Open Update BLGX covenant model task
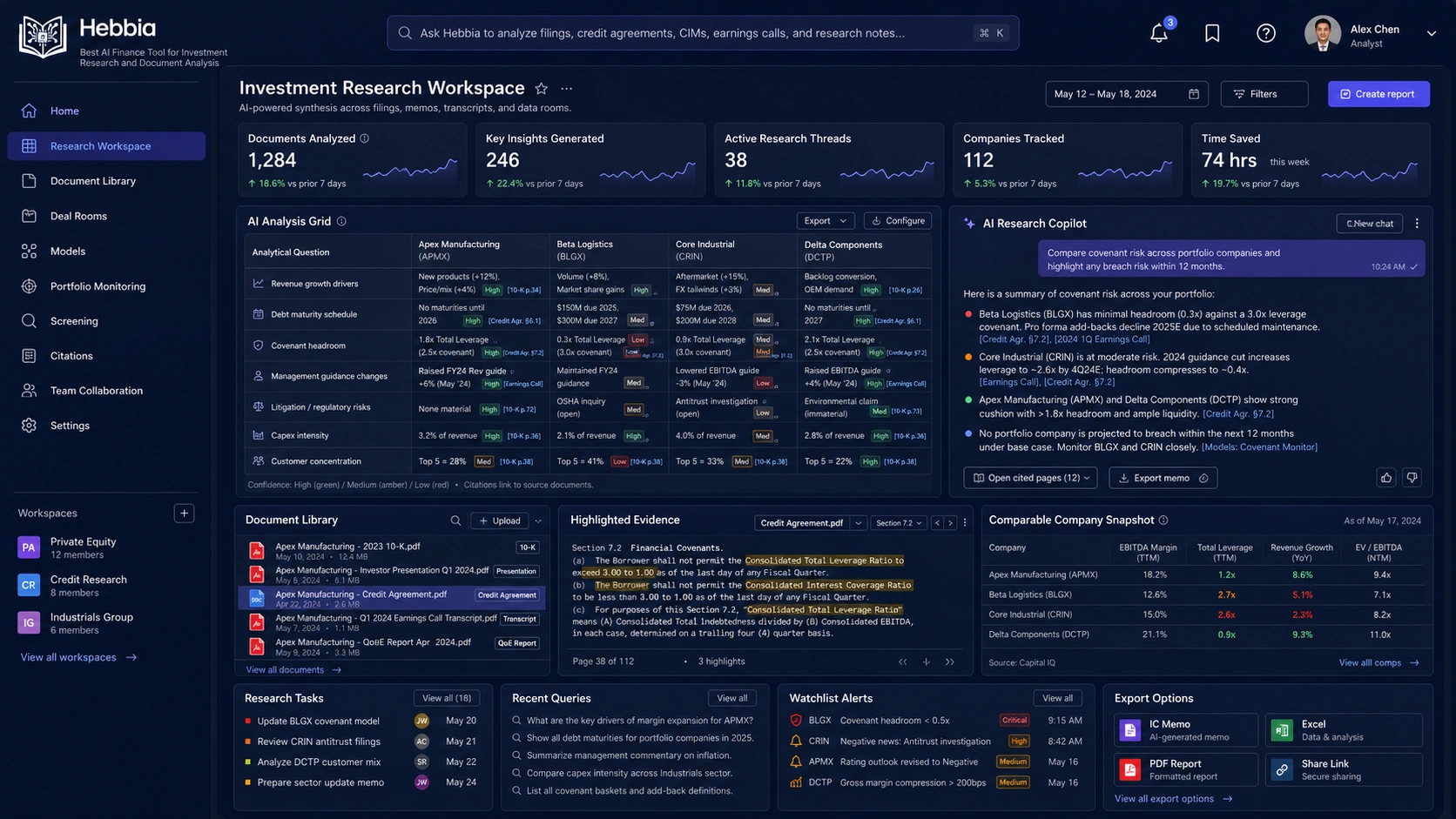 361,722
